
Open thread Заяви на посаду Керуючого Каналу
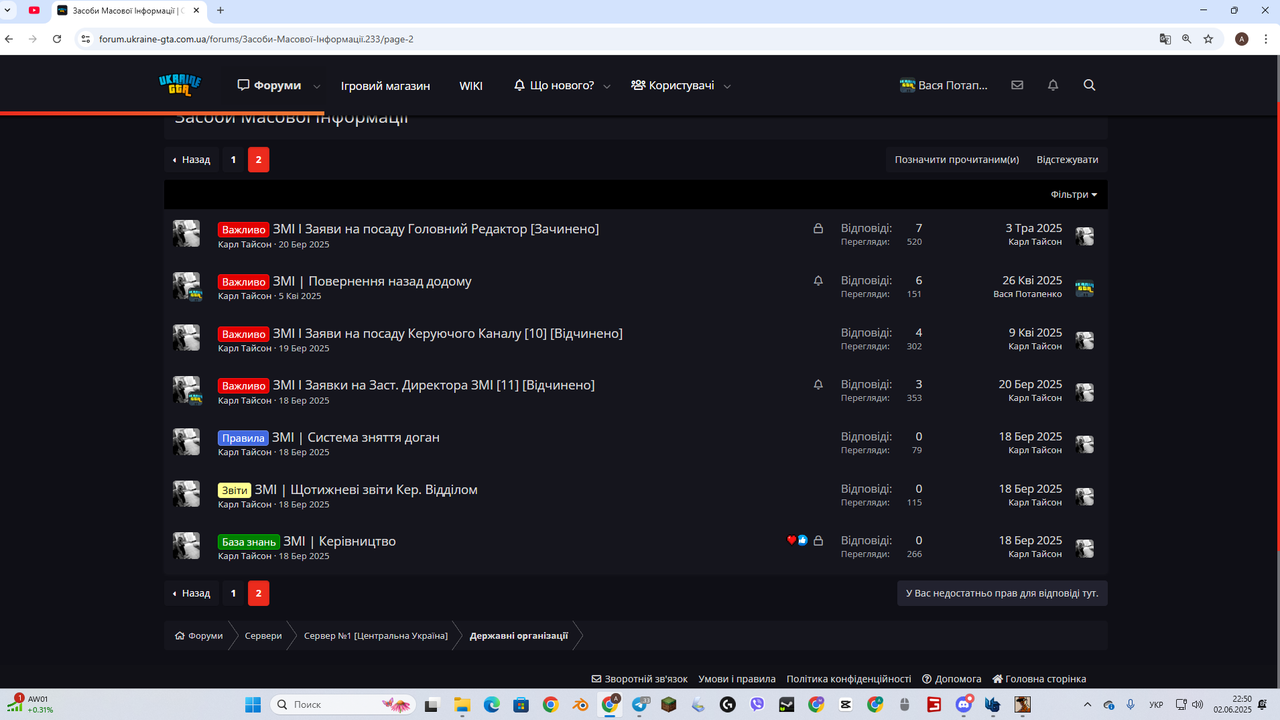point(448,333)
